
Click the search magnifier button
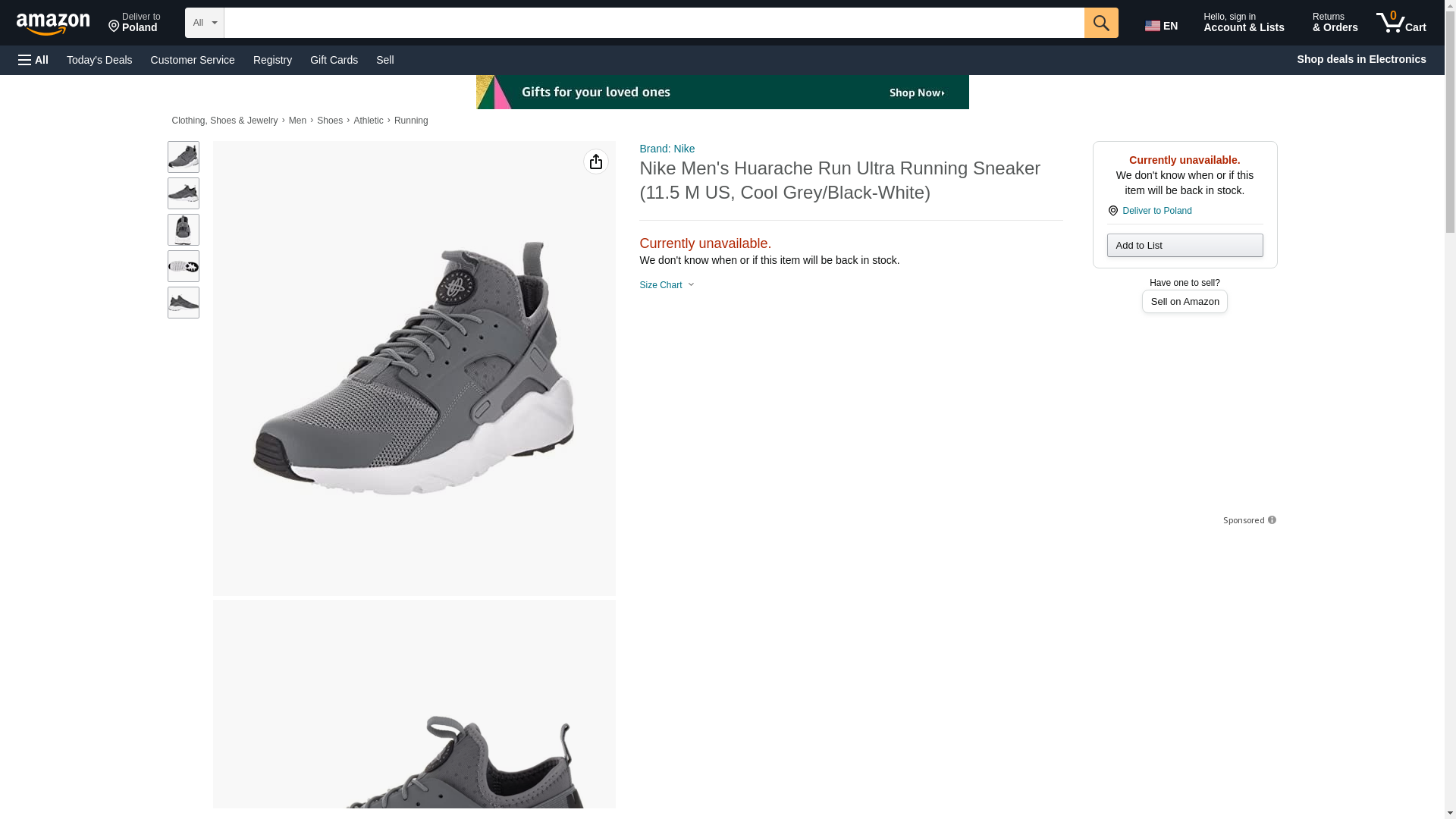pos(1100,23)
